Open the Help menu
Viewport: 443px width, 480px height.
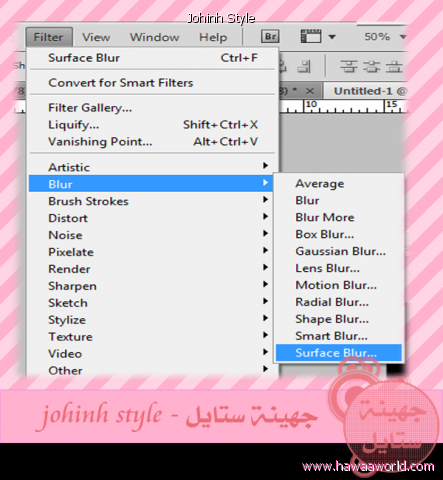[x=213, y=37]
